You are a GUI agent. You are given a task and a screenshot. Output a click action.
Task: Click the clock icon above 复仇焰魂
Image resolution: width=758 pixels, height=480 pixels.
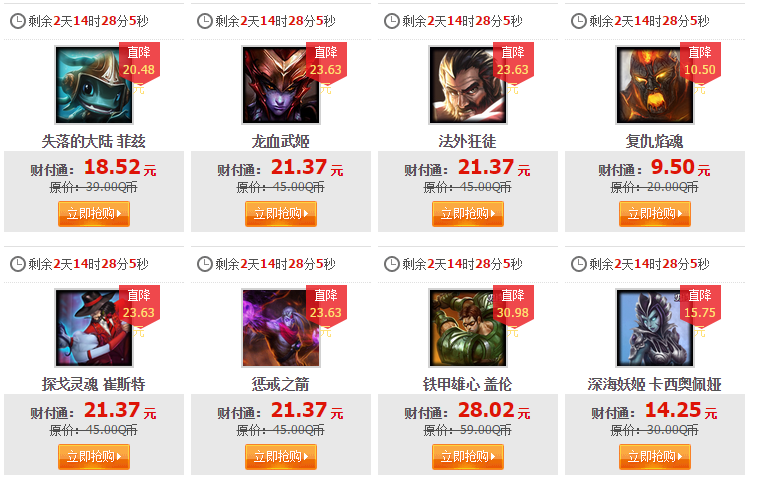tap(578, 21)
